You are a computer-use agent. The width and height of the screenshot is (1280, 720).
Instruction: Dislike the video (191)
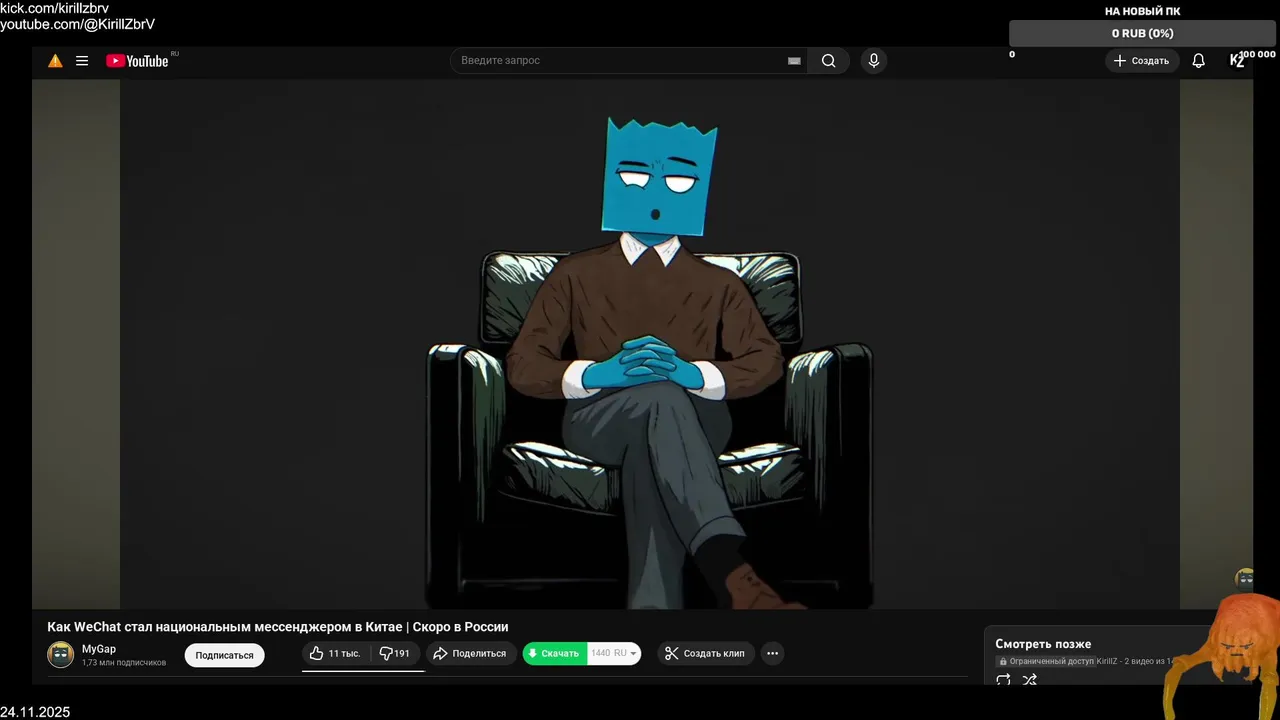[x=396, y=653]
